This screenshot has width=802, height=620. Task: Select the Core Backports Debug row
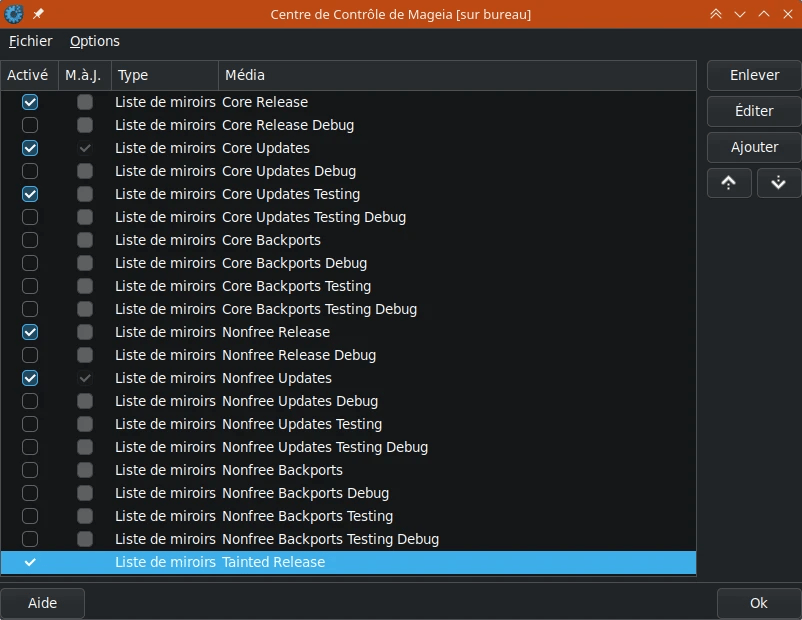coord(348,263)
